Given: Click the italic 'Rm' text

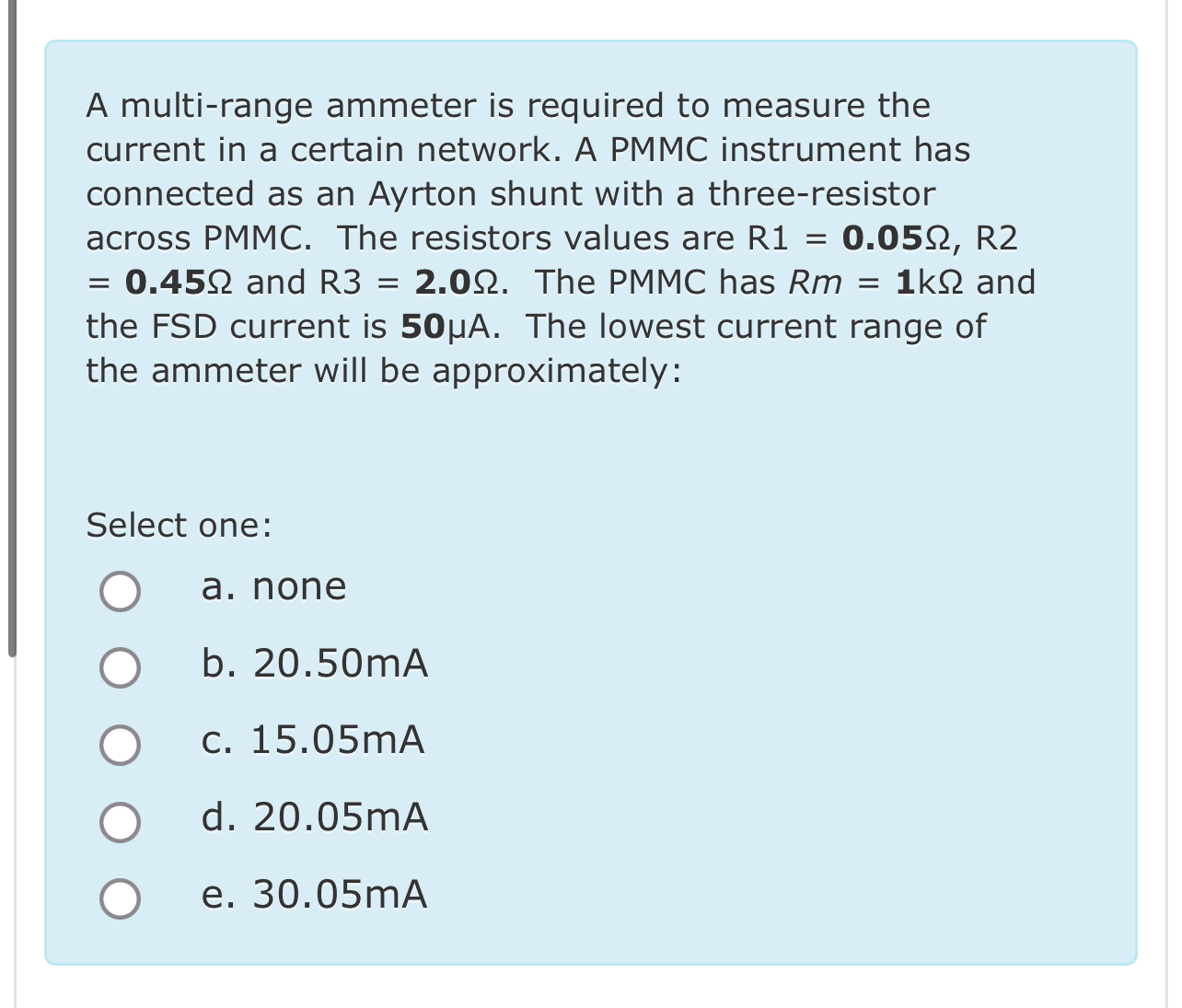Looking at the screenshot, I should pos(814,282).
